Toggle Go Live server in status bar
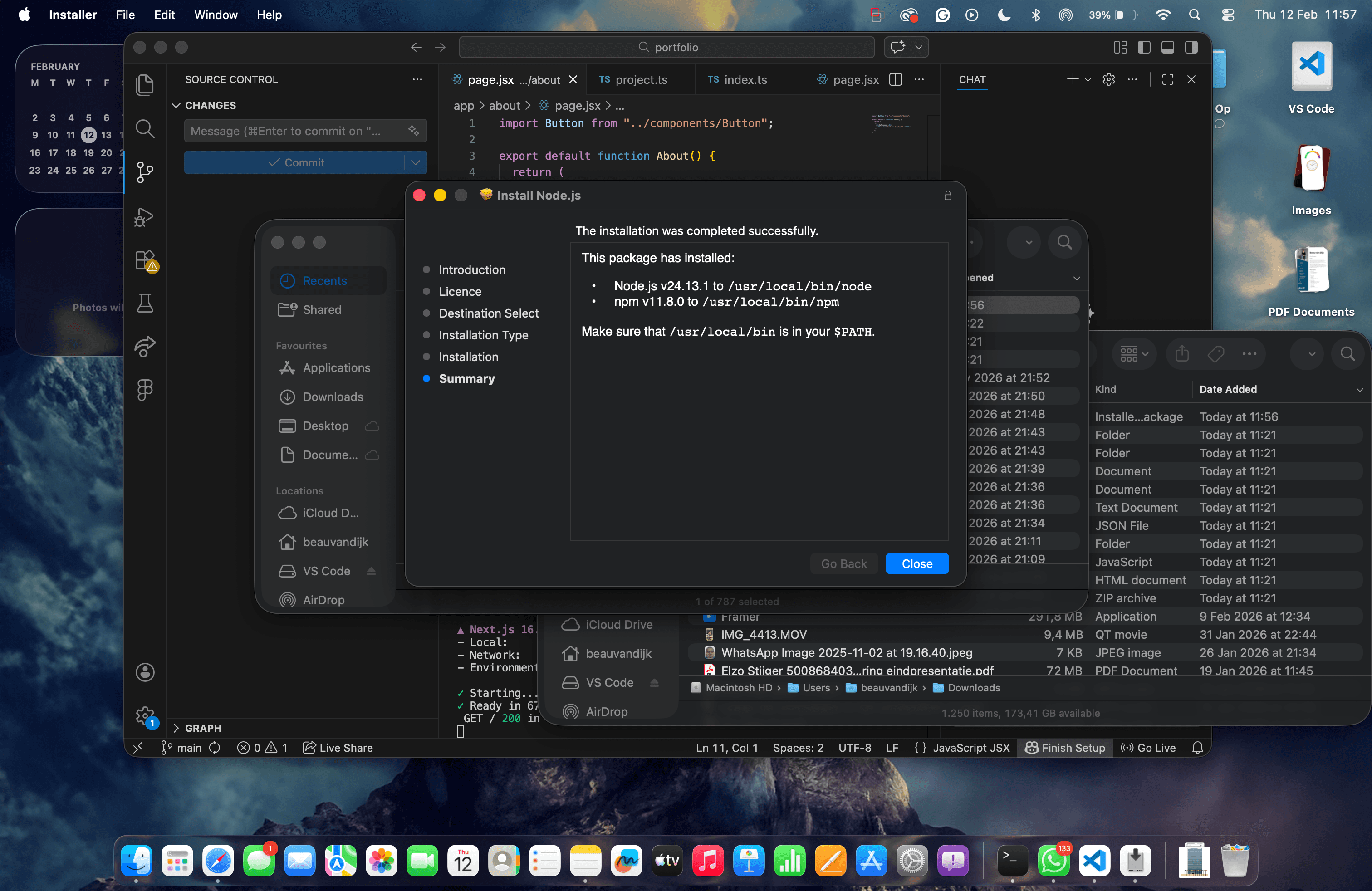 pos(1148,748)
